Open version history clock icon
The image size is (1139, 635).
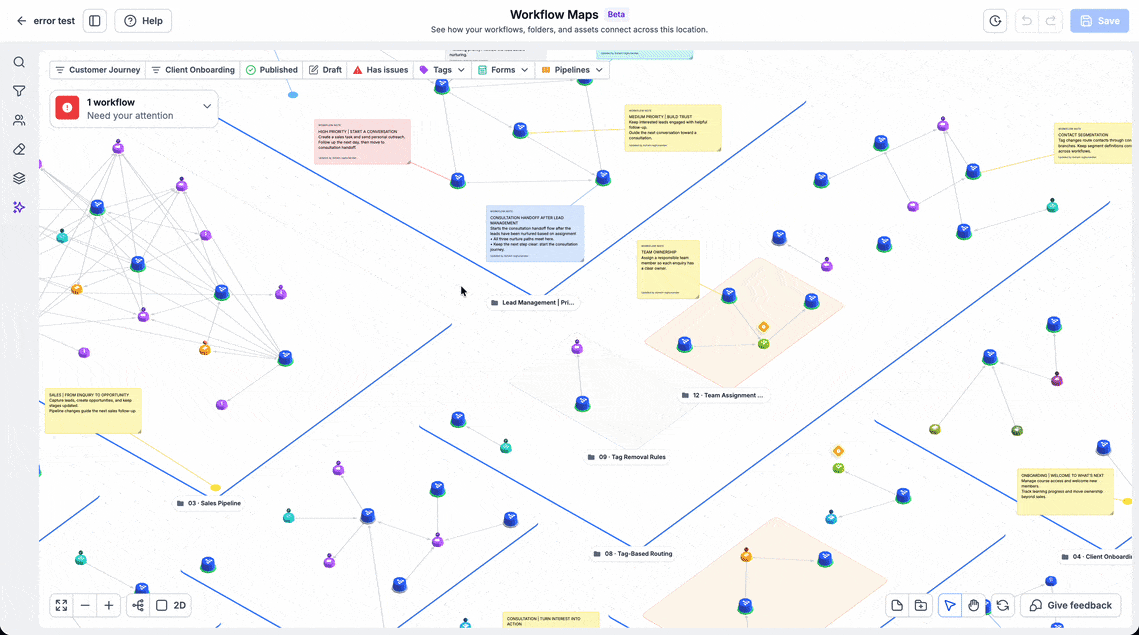[995, 21]
